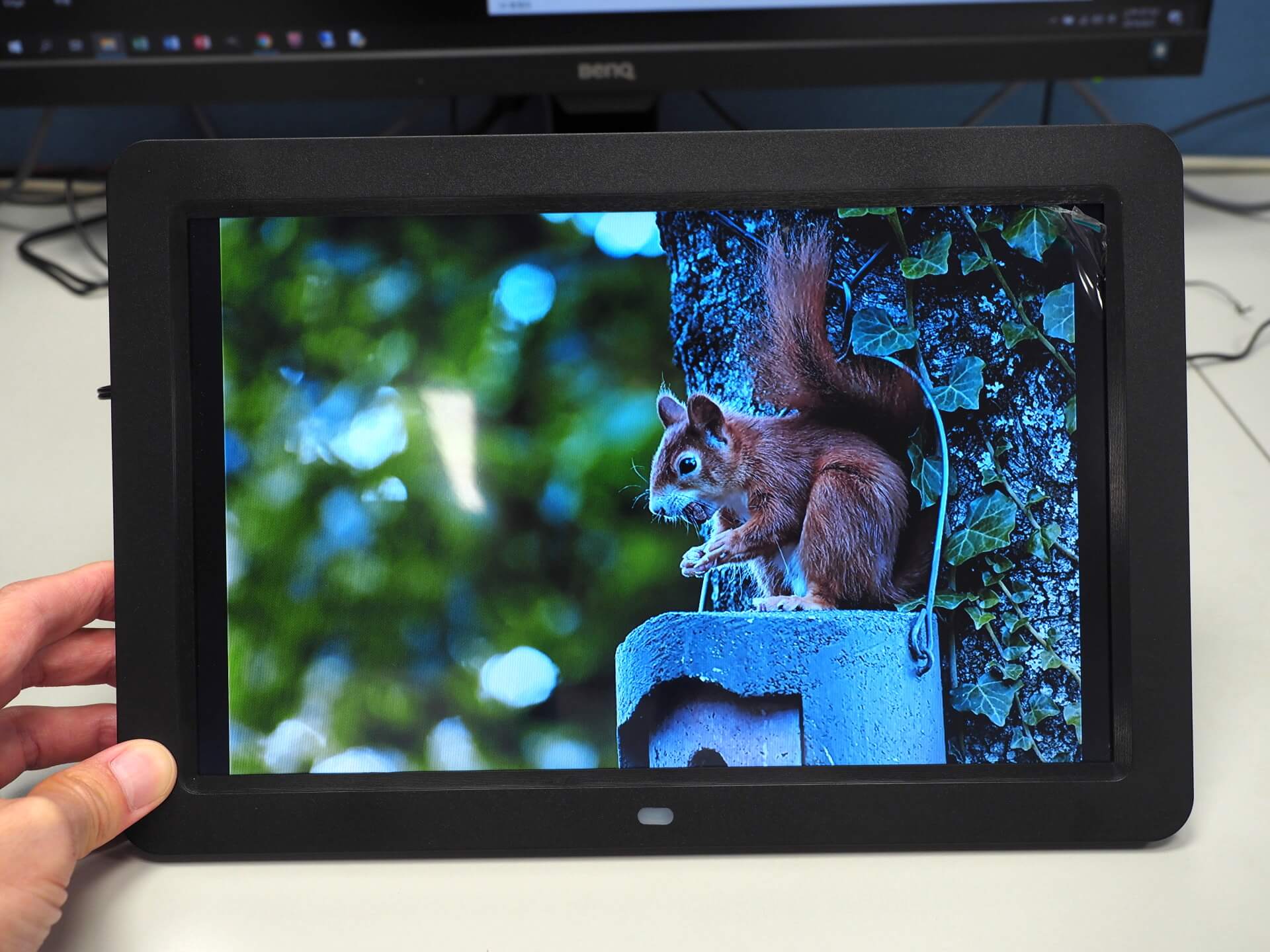Screen dimensions: 1270x952
Task: Open the notification center icon
Action: pos(1175,18)
